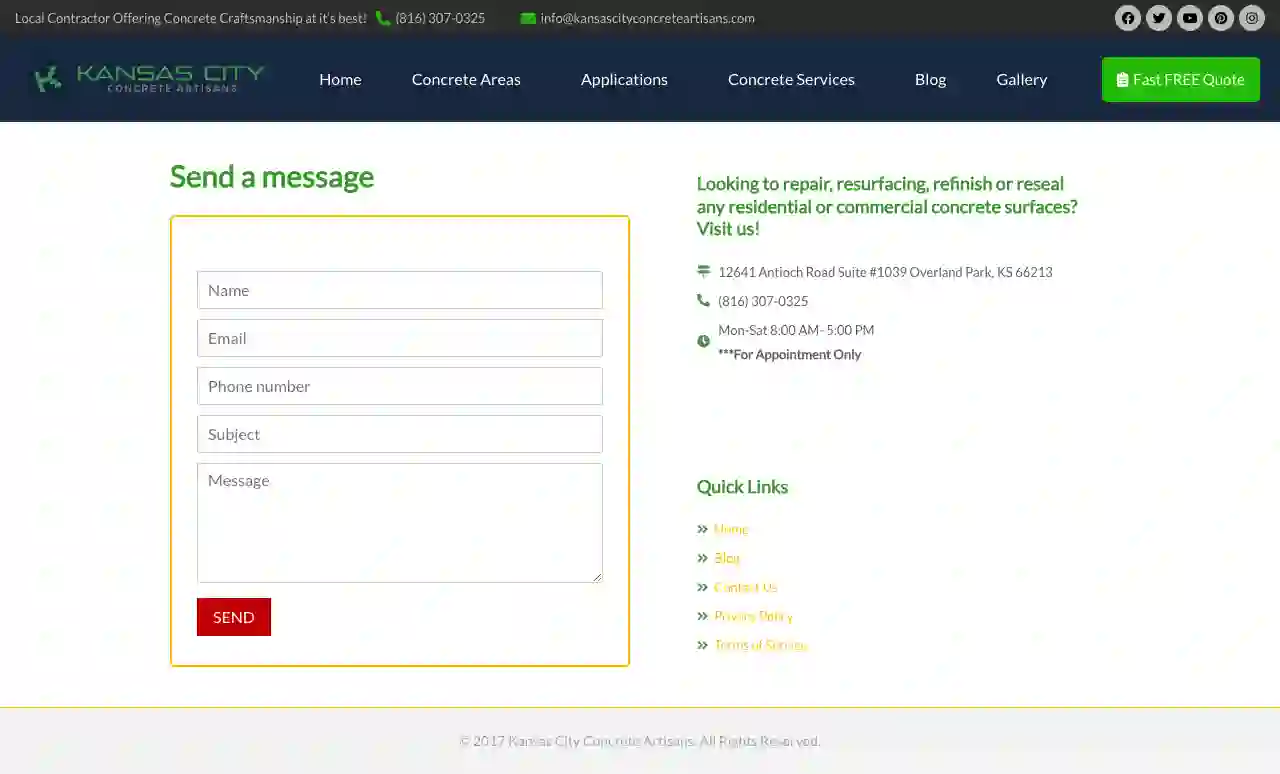Open the Home quick link
1280x774 pixels.
(x=731, y=529)
